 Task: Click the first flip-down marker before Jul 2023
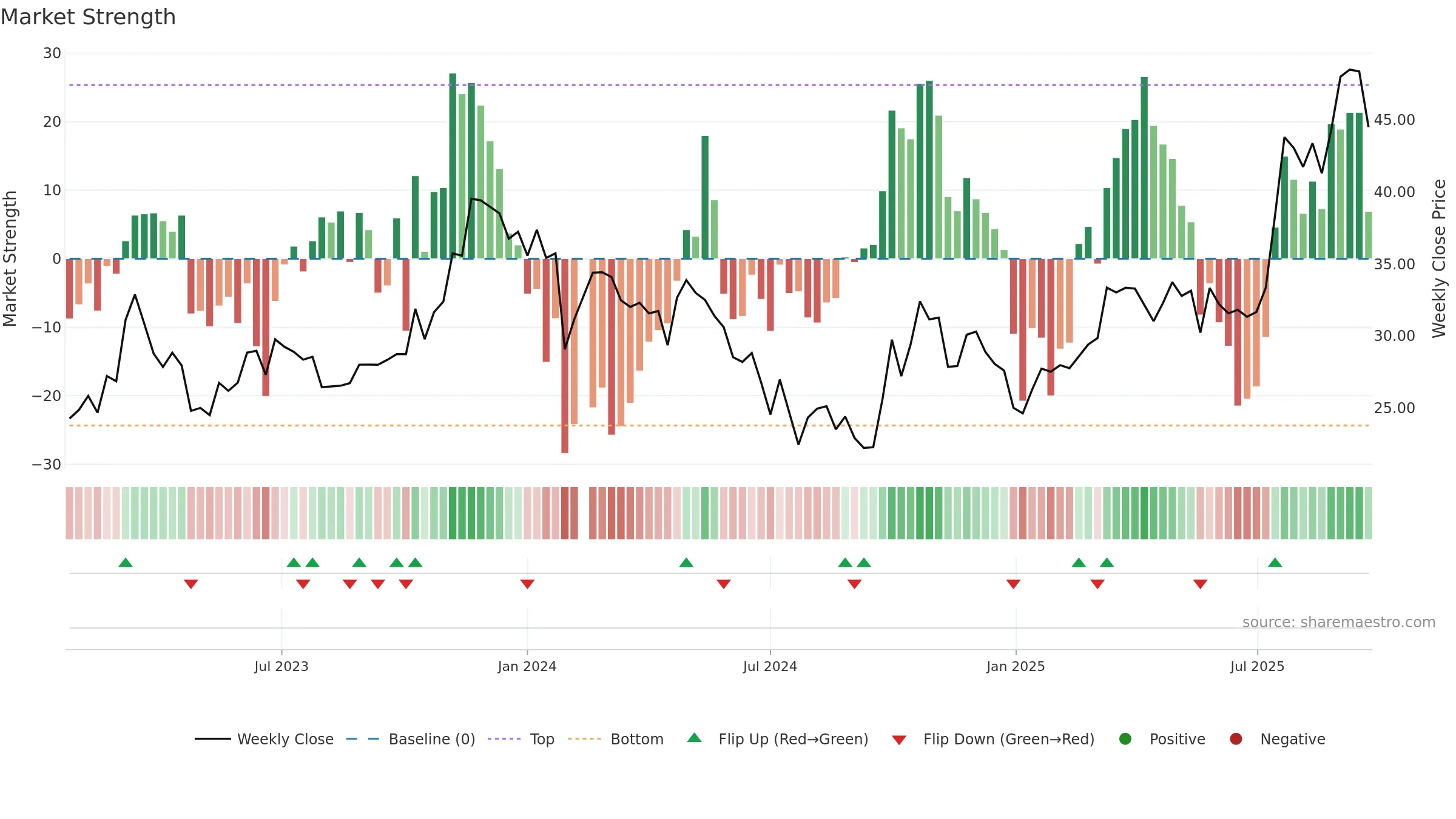[191, 584]
